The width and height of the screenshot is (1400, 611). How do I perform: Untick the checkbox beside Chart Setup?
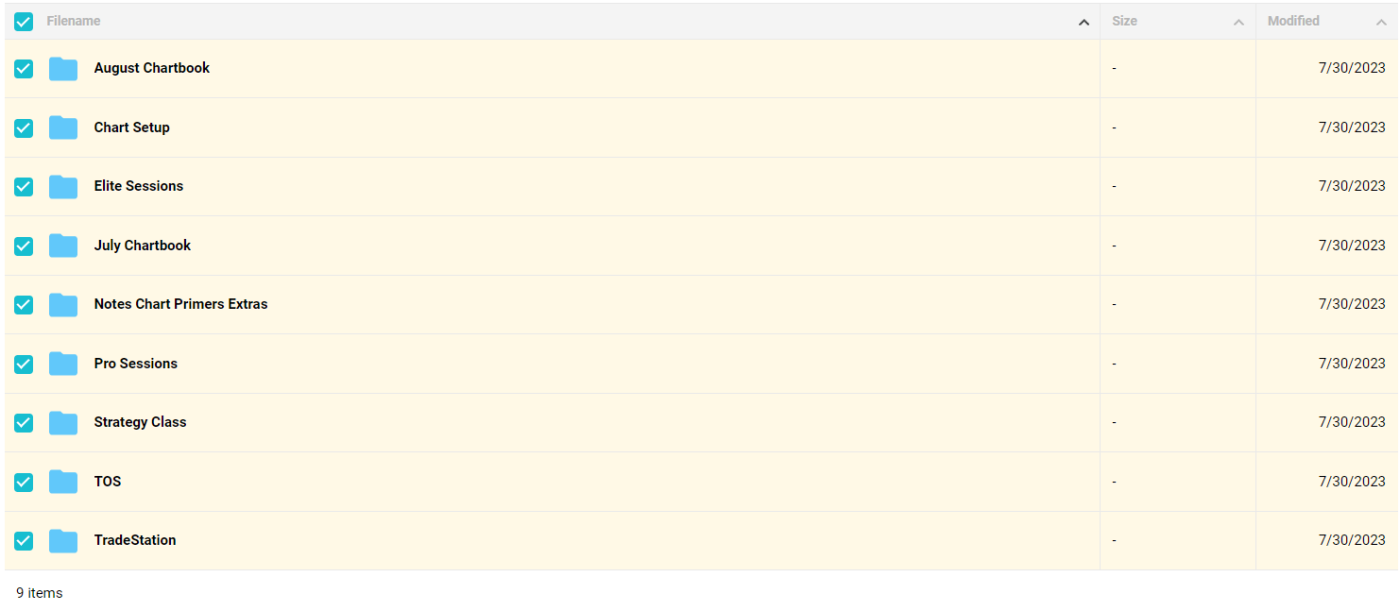[x=24, y=128]
